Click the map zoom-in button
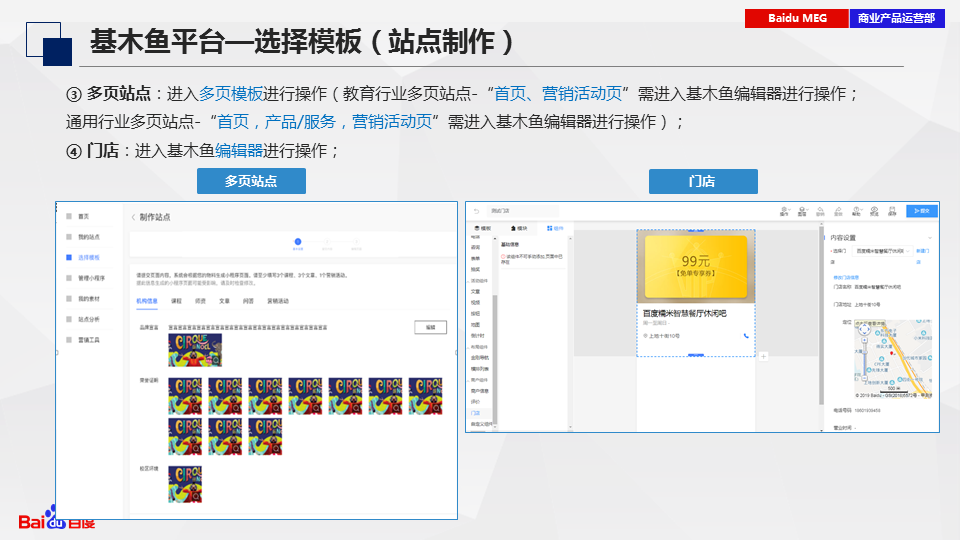 tap(864, 339)
